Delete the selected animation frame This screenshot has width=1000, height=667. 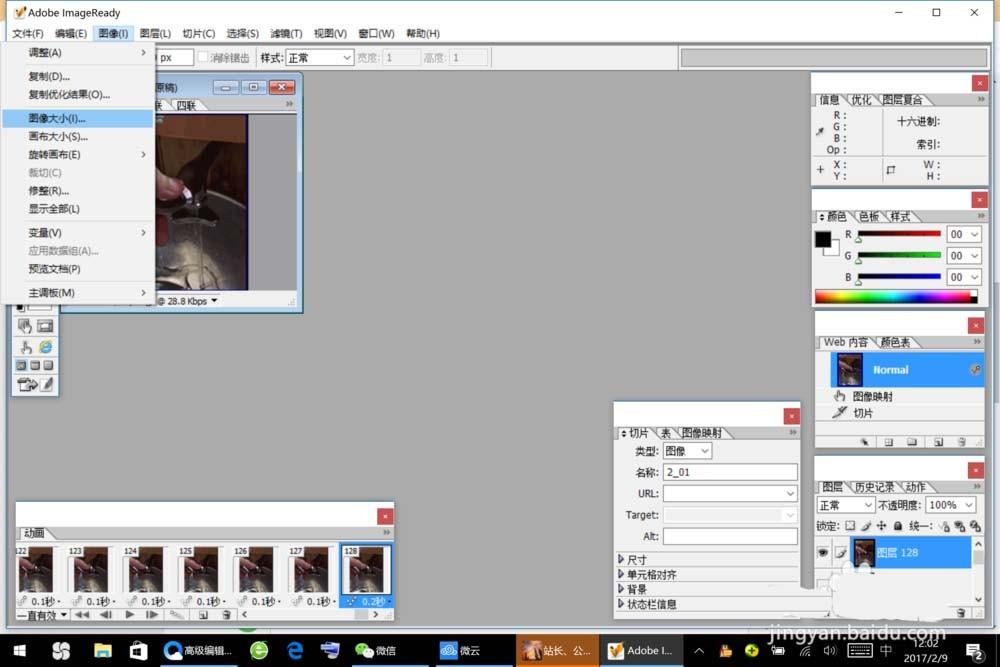pyautogui.click(x=227, y=615)
